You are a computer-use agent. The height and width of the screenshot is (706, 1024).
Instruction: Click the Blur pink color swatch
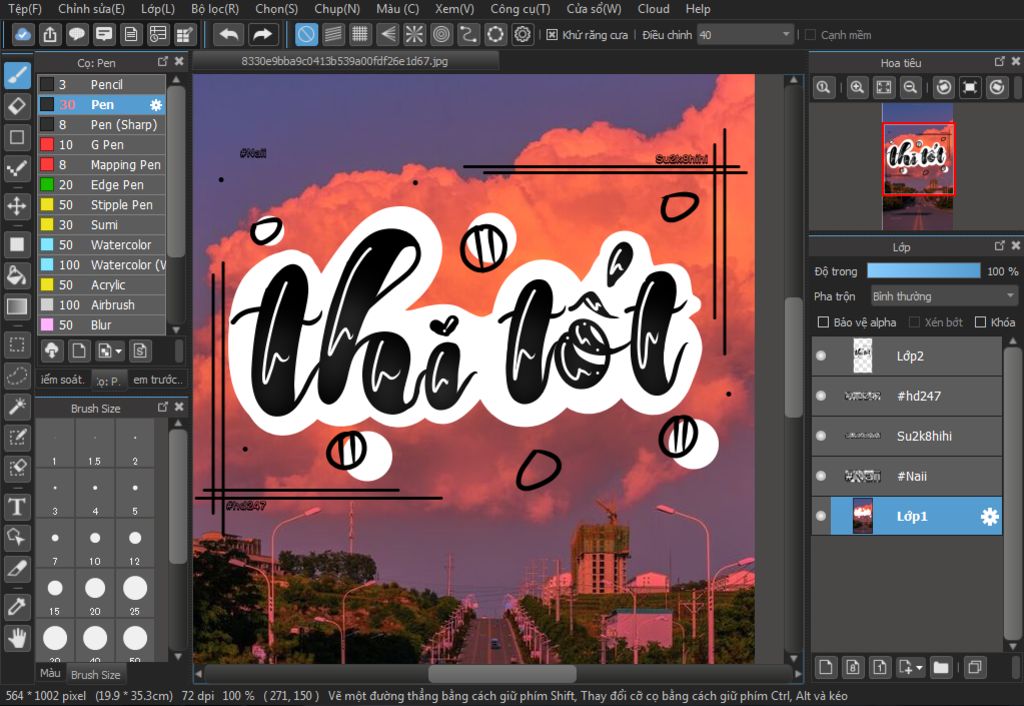pos(47,325)
